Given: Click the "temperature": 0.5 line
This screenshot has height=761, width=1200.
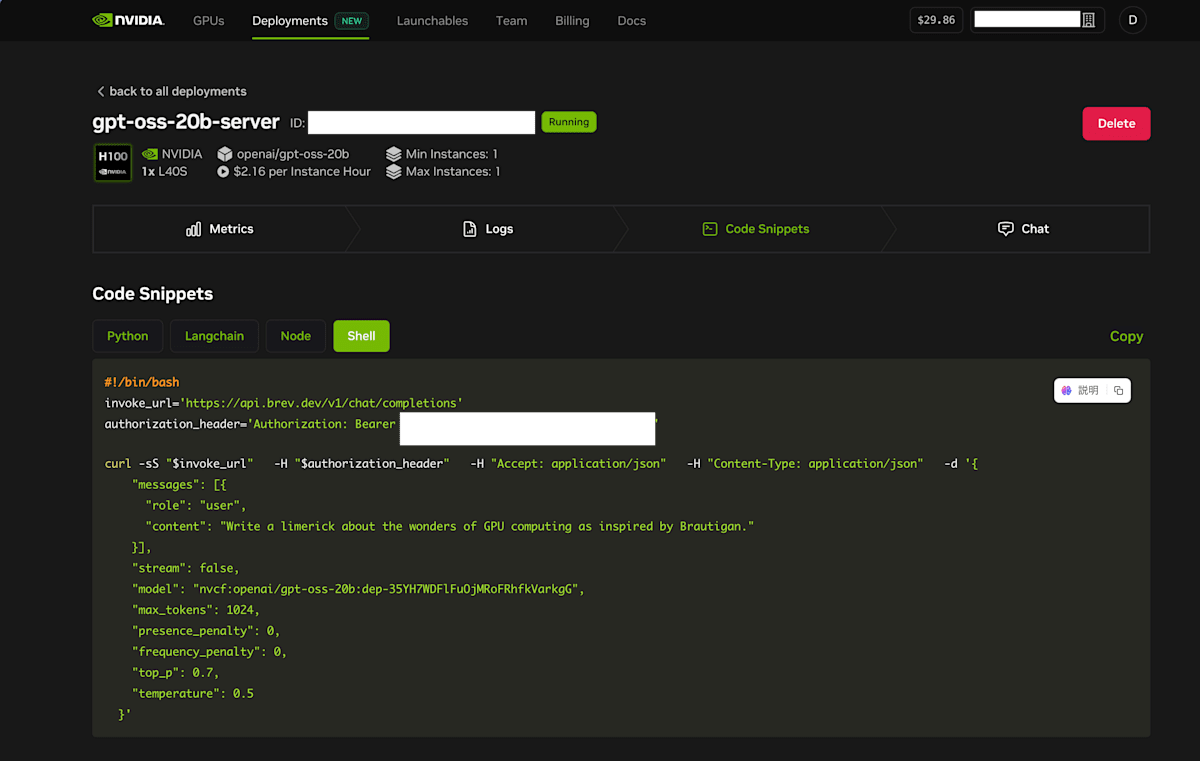Looking at the screenshot, I should pos(193,694).
